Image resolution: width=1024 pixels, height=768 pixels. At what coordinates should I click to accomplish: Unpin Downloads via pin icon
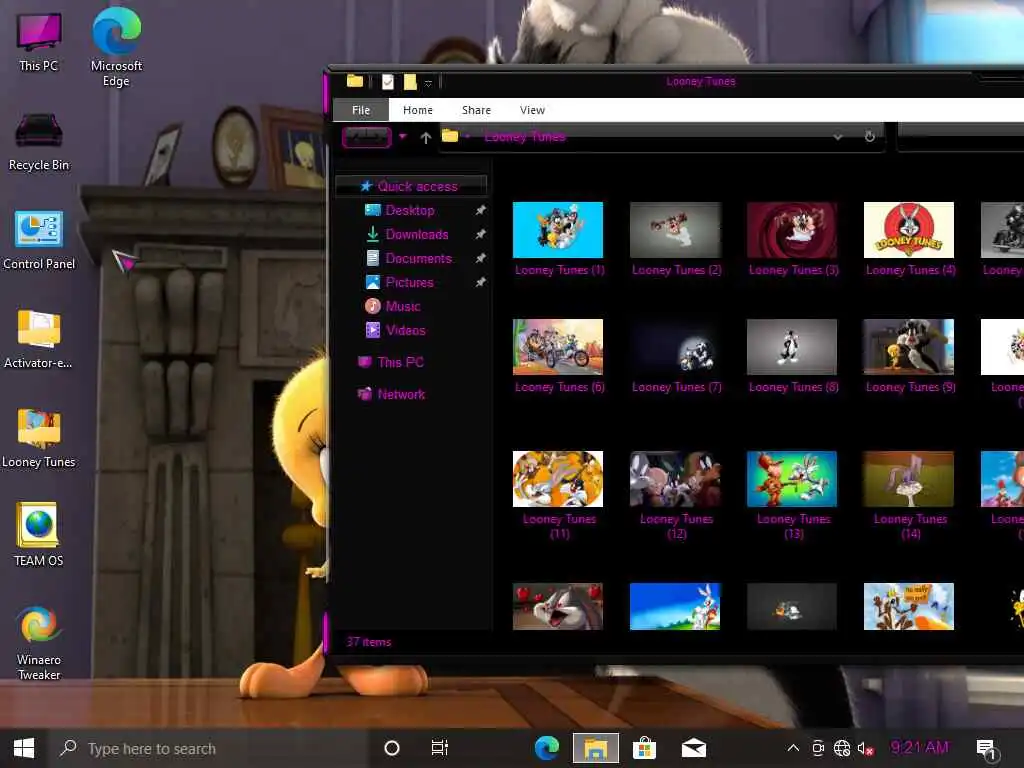(x=480, y=234)
